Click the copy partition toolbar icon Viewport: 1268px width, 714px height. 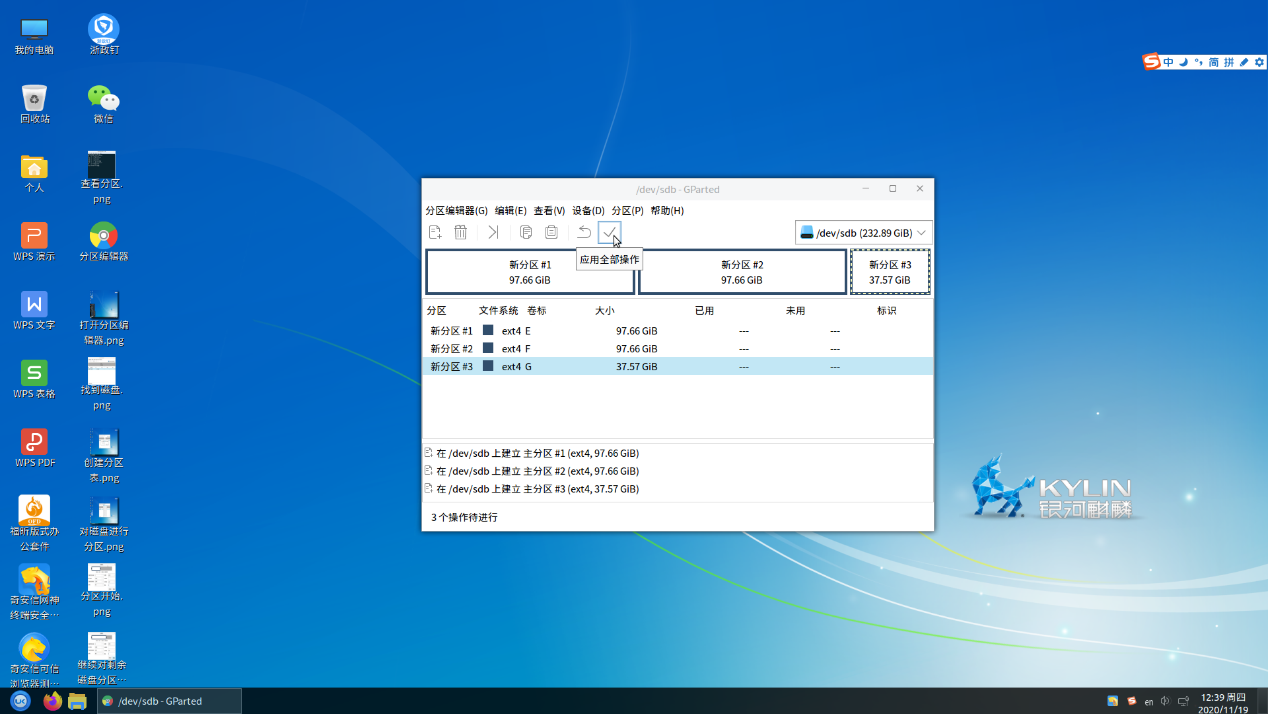click(x=526, y=232)
